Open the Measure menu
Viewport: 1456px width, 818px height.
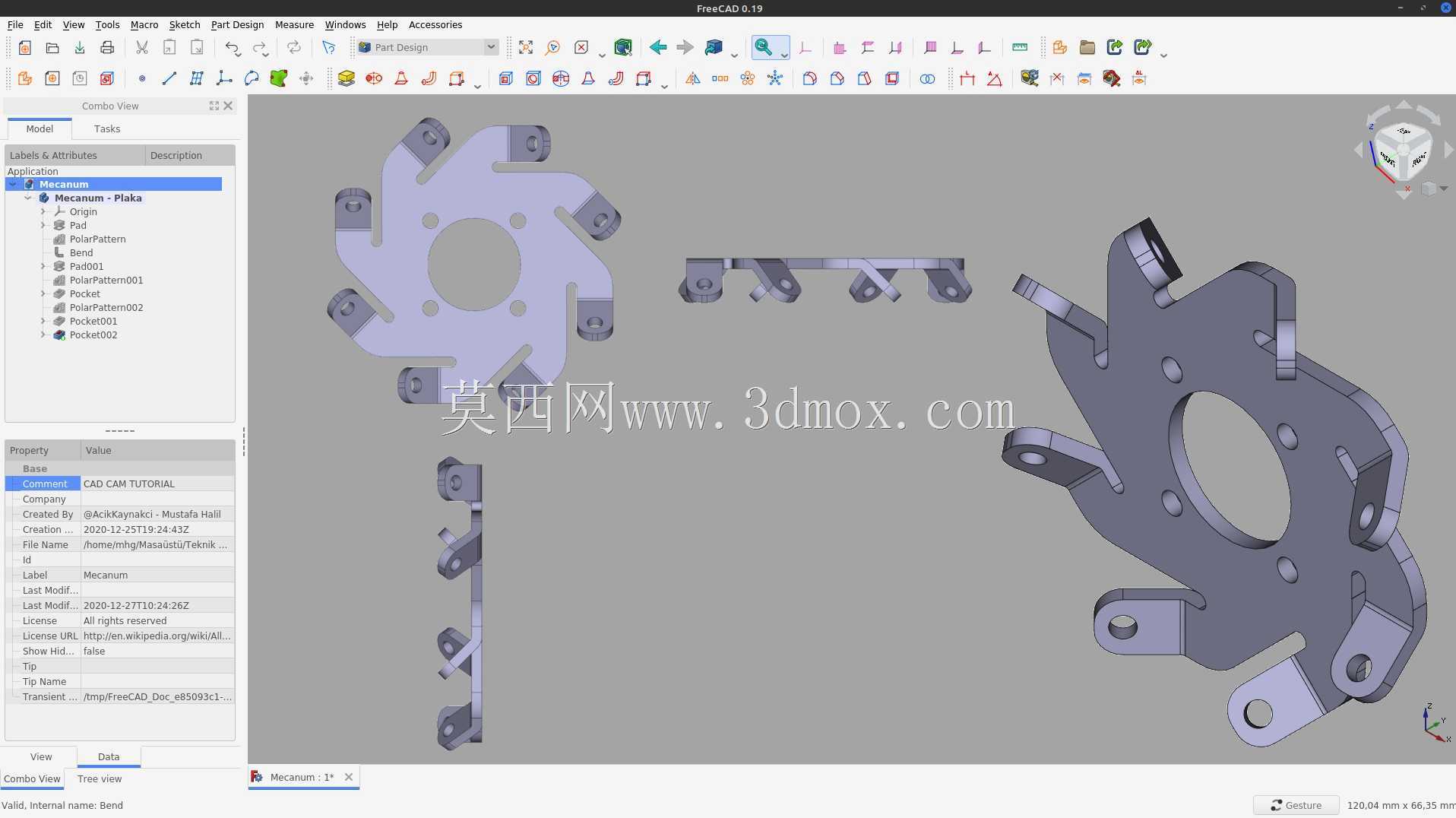[294, 24]
